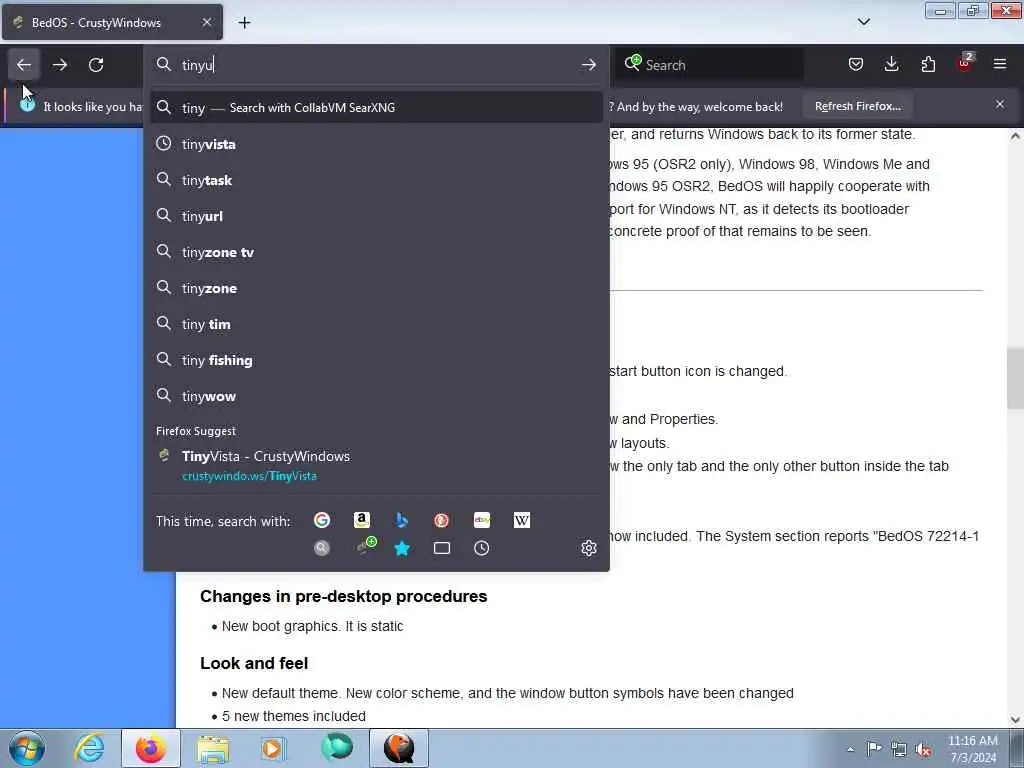Image resolution: width=1024 pixels, height=768 pixels.
Task: Open the Windows Start menu orb
Action: coord(27,748)
